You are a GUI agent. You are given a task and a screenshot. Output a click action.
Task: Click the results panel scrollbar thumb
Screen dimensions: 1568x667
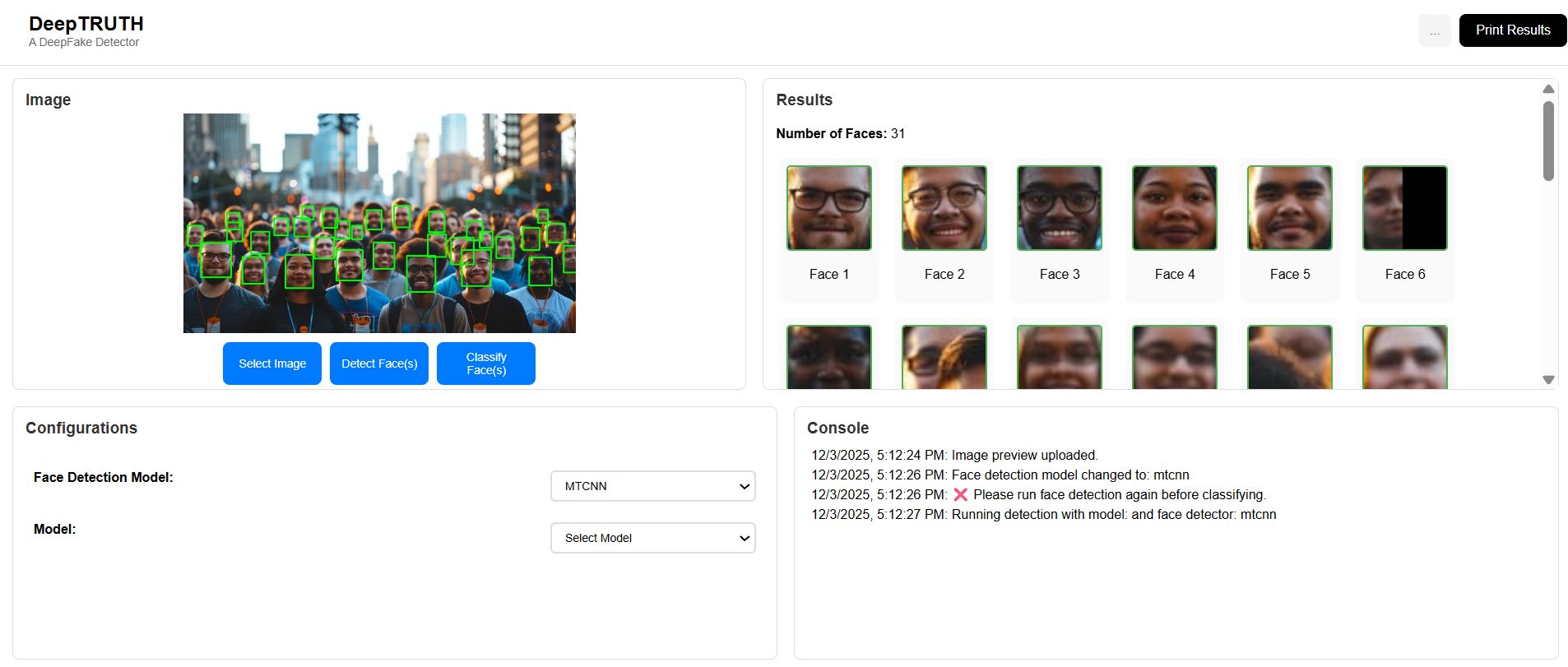[1548, 141]
